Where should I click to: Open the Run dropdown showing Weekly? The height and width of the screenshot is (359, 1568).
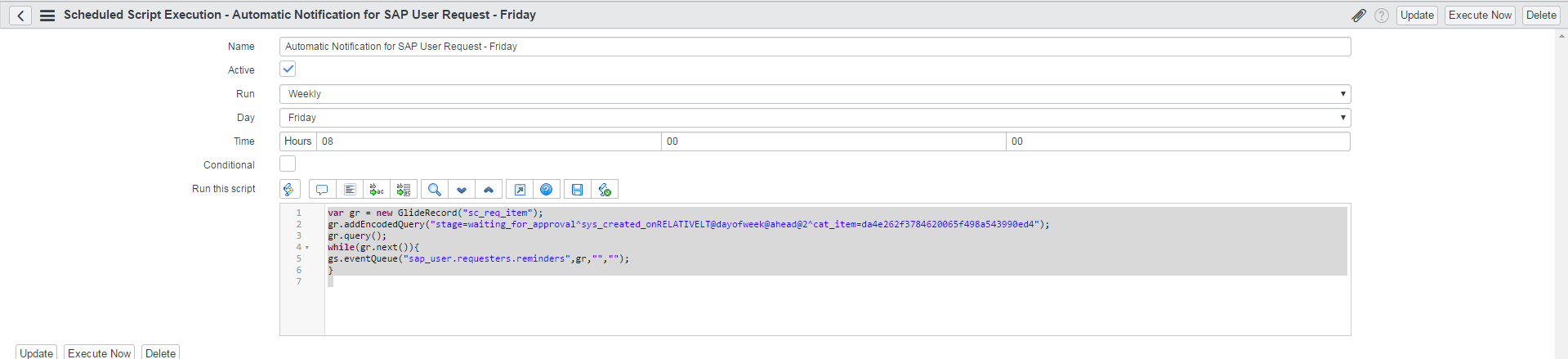815,94
